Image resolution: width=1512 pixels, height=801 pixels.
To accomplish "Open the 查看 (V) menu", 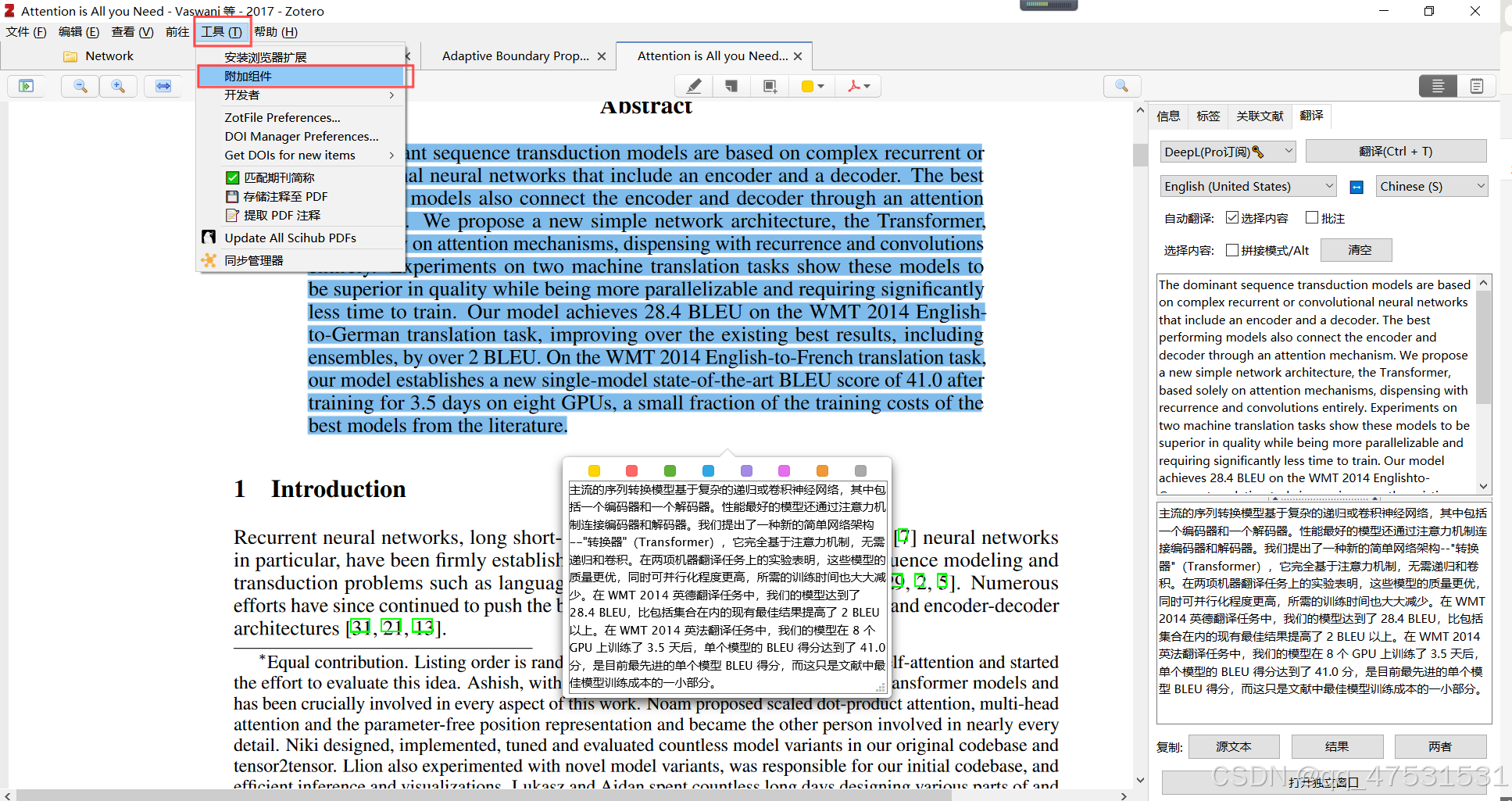I will [133, 32].
